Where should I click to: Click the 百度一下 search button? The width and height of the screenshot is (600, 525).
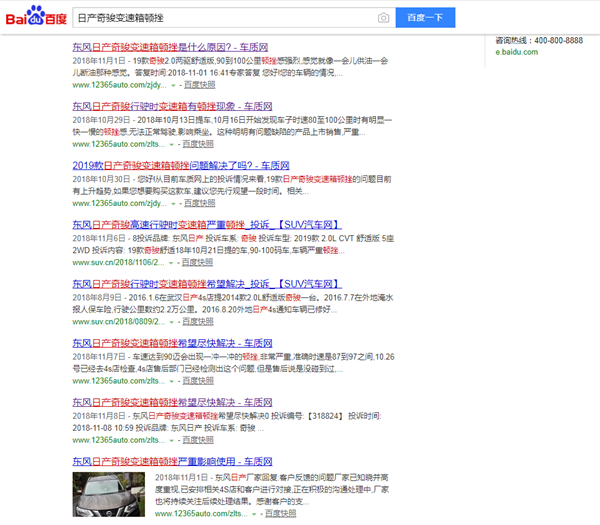pyautogui.click(x=425, y=18)
